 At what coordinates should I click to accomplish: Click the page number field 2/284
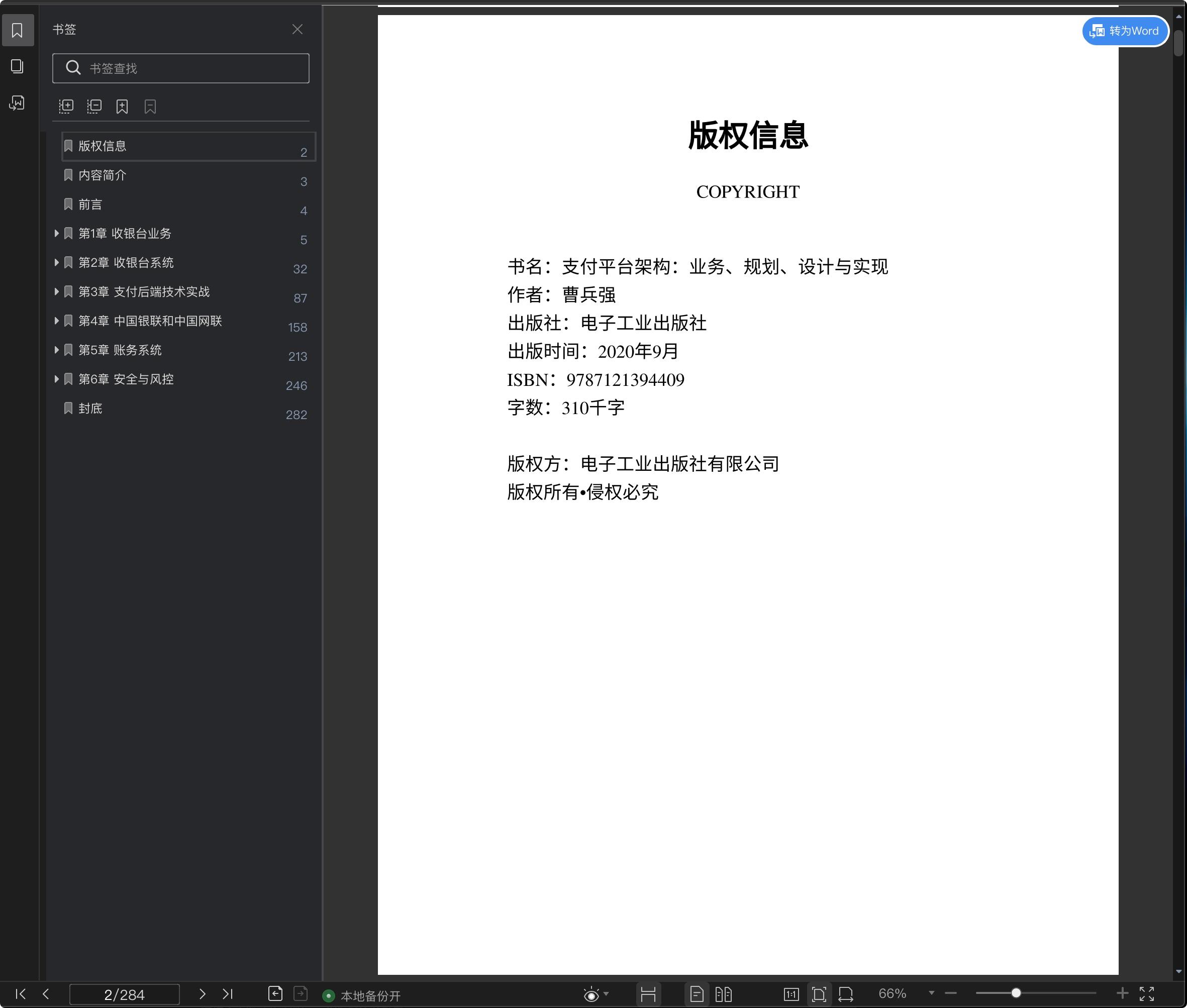point(125,994)
